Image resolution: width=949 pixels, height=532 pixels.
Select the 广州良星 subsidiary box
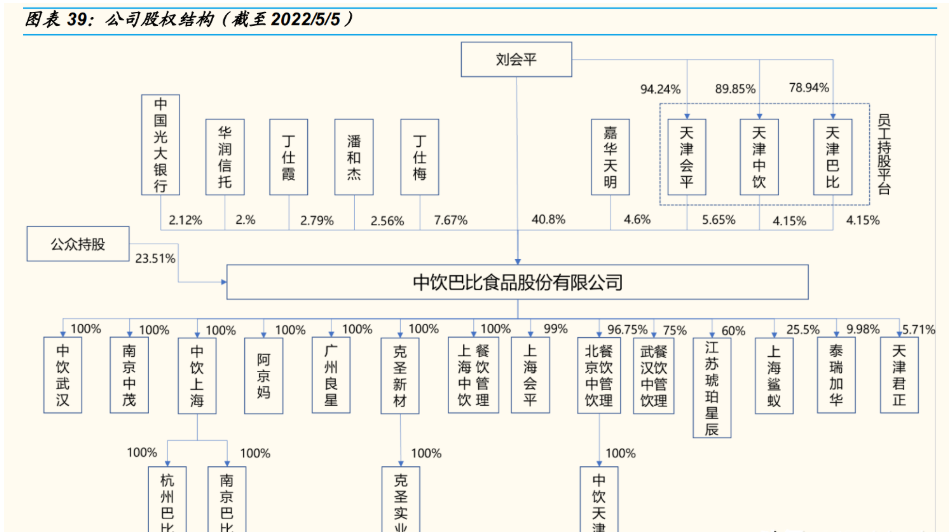click(331, 375)
